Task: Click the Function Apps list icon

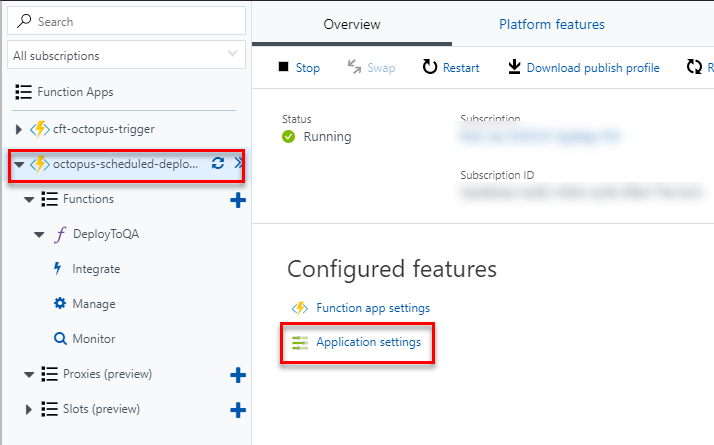Action: pyautogui.click(x=23, y=92)
